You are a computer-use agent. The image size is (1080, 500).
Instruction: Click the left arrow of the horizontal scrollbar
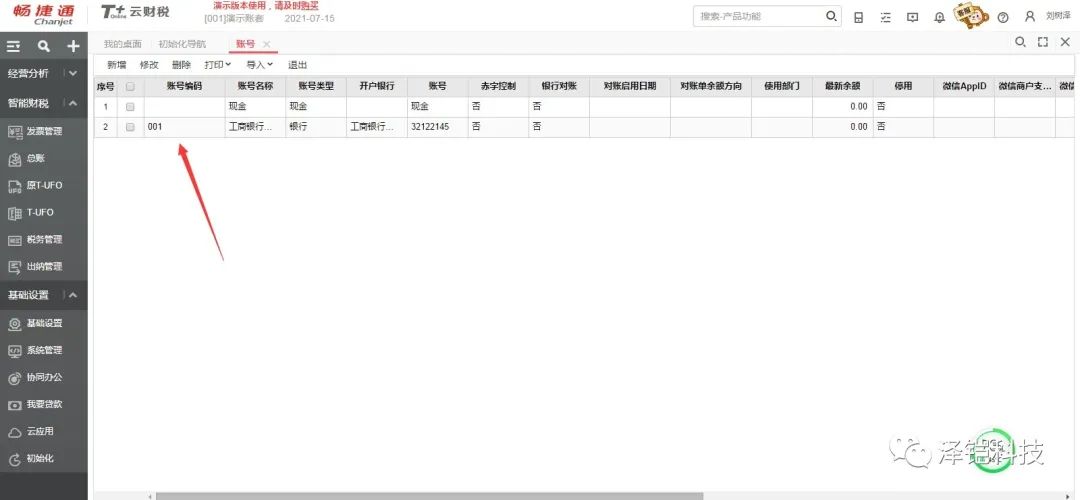coord(150,496)
